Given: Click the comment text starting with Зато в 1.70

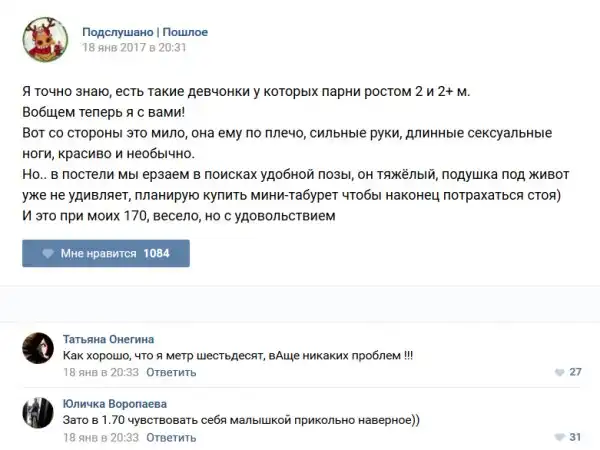Looking at the screenshot, I should [x=242, y=421].
